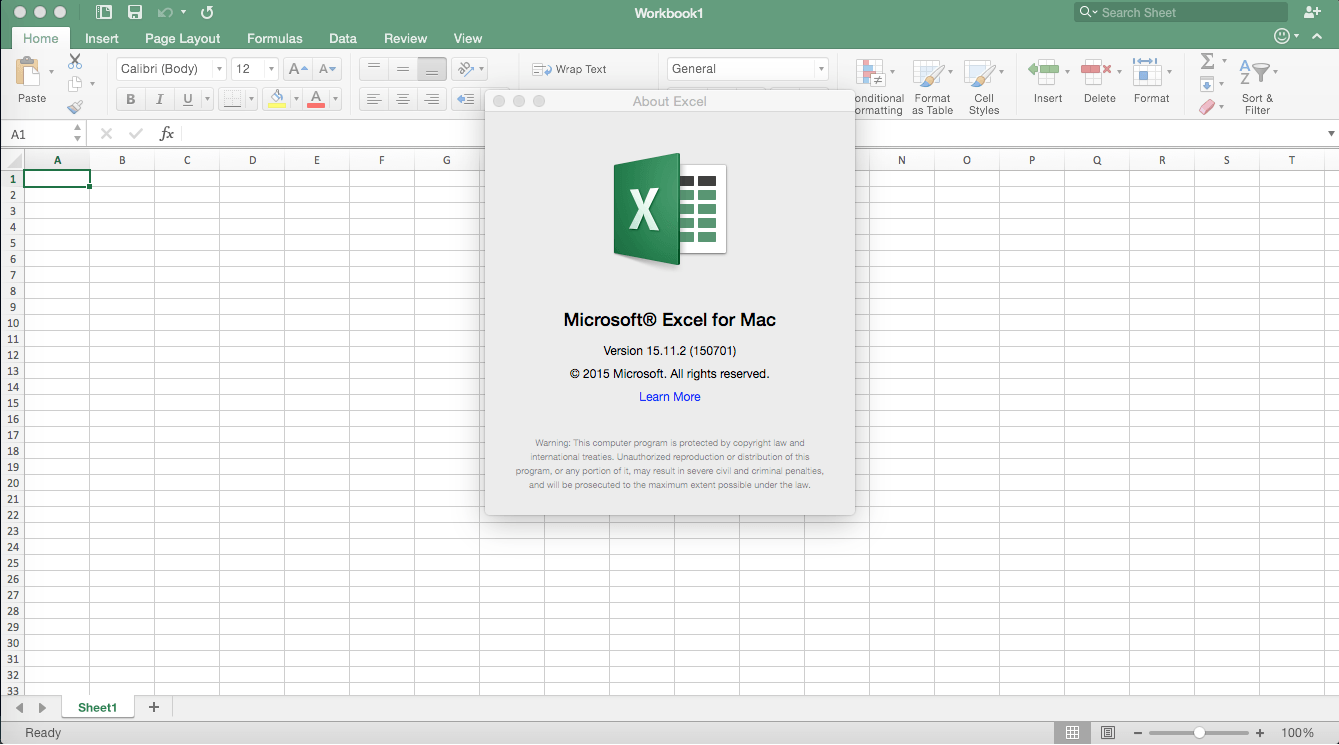1339x745 pixels.
Task: Select the Sheet1 tab
Action: 98,707
